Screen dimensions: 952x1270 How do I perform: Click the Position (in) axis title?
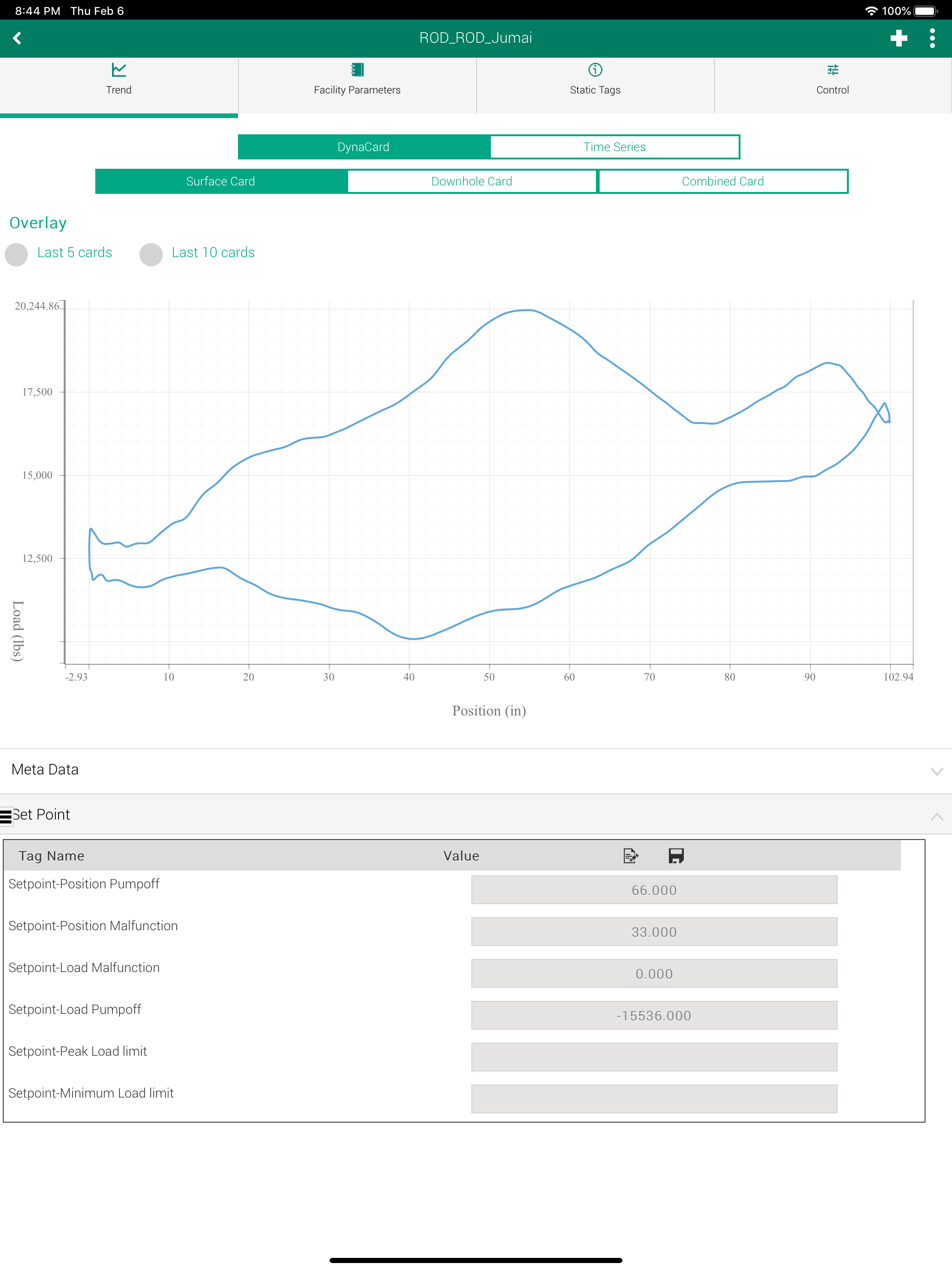[489, 711]
